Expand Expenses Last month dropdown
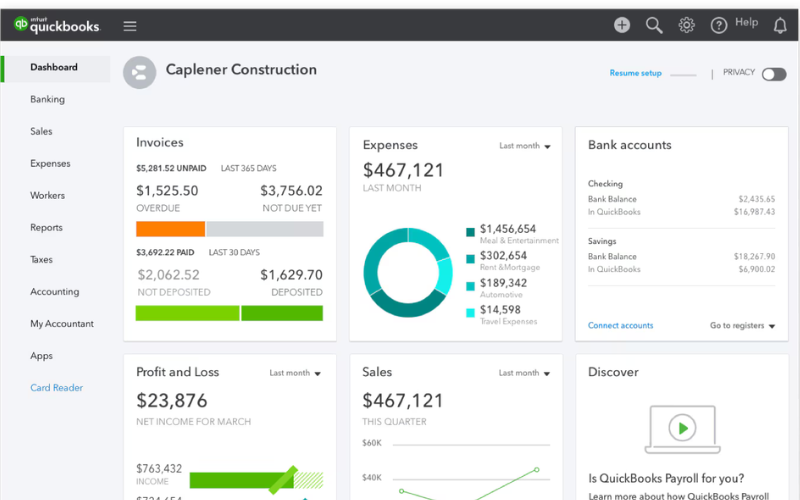Image resolution: width=800 pixels, height=500 pixels. point(525,146)
